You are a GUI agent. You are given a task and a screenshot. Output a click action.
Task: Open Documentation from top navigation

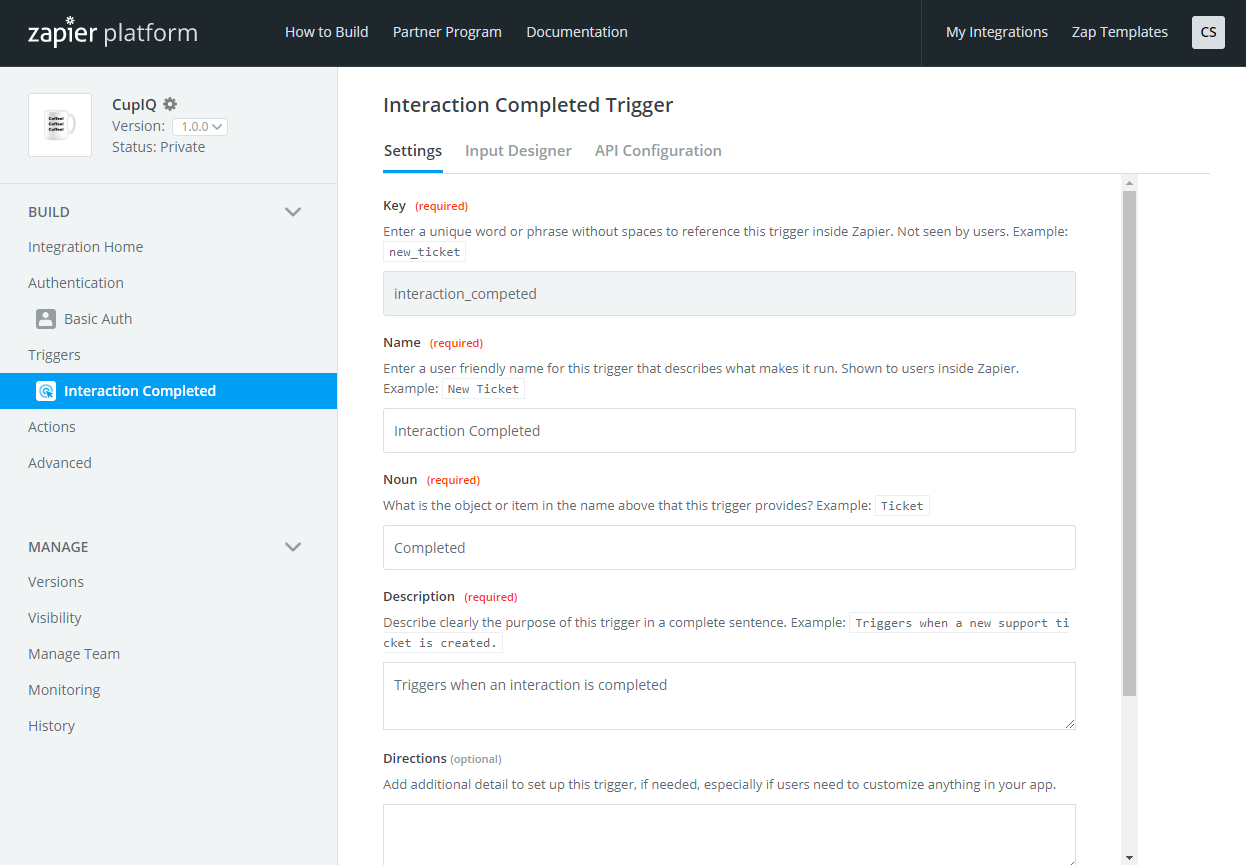pos(577,32)
